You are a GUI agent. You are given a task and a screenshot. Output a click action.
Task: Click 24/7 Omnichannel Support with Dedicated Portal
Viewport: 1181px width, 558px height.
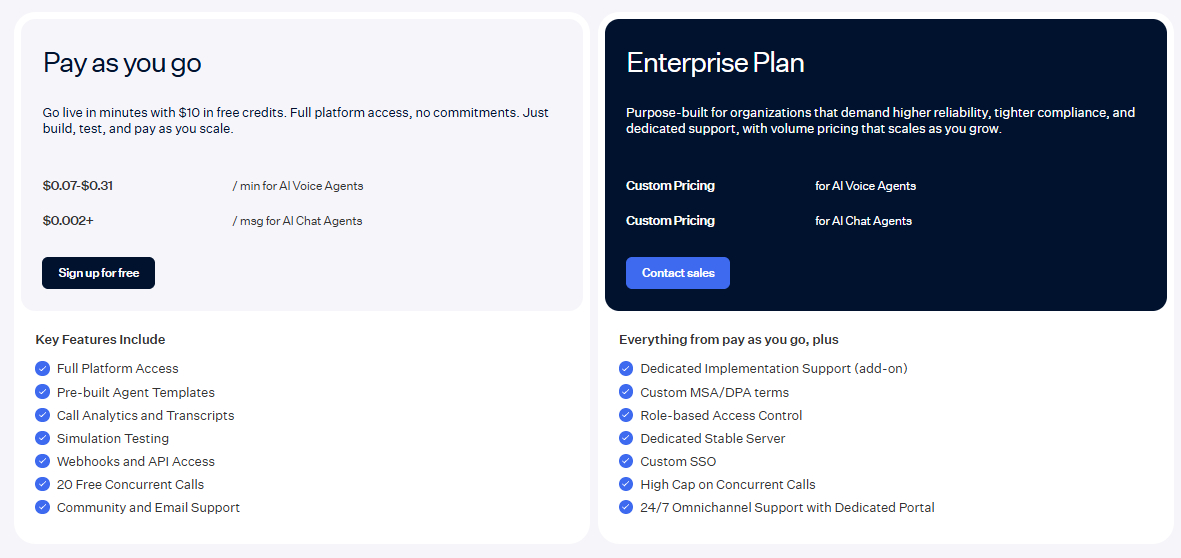787,508
